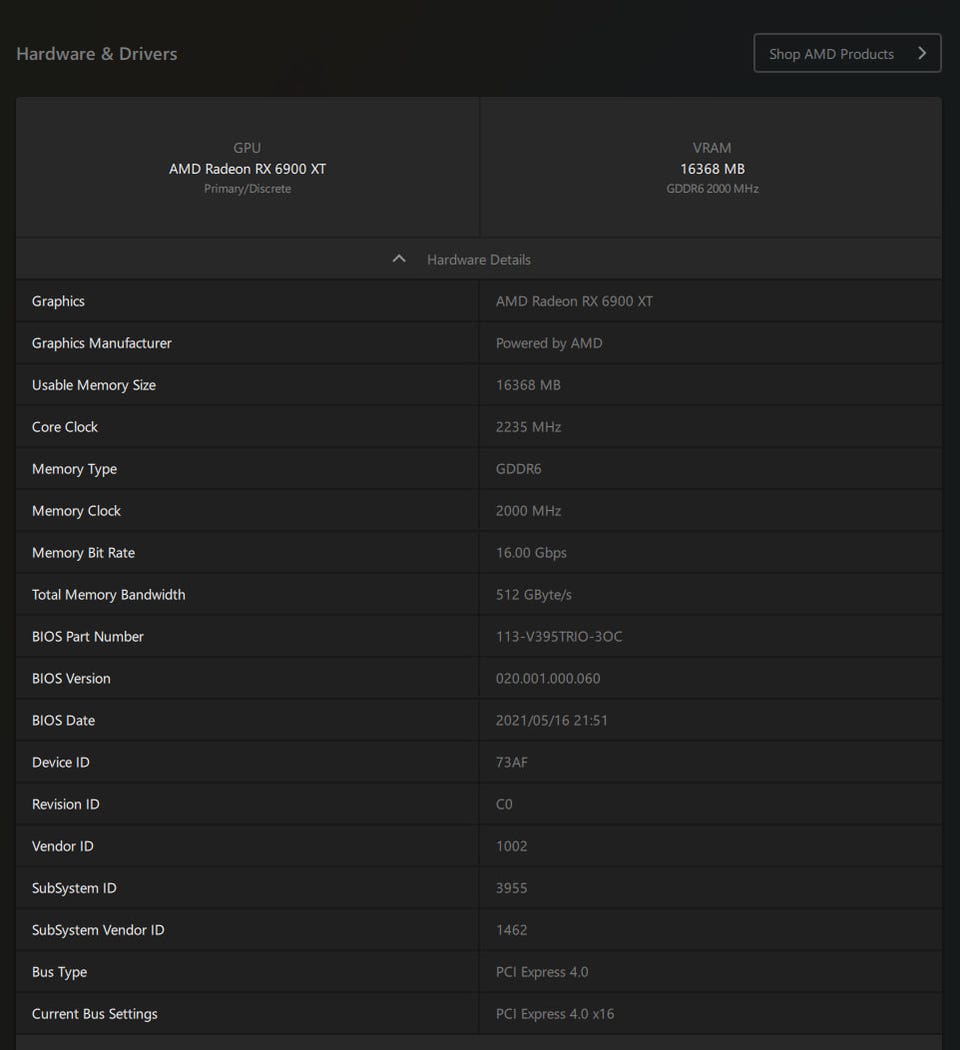
Task: Select the Total Memory Bandwidth label
Action: [x=108, y=594]
